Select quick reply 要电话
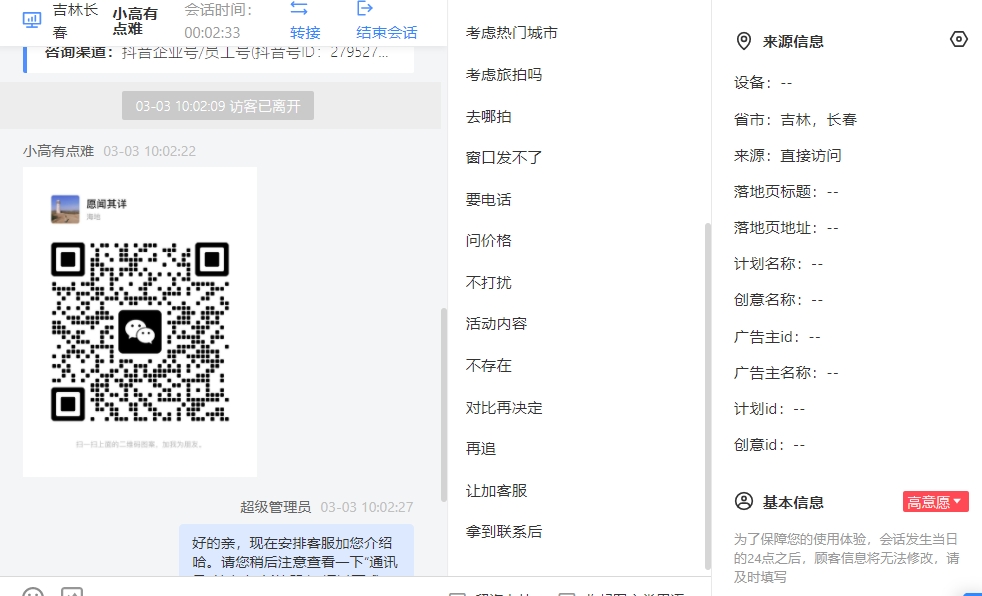The image size is (982, 596). [488, 200]
